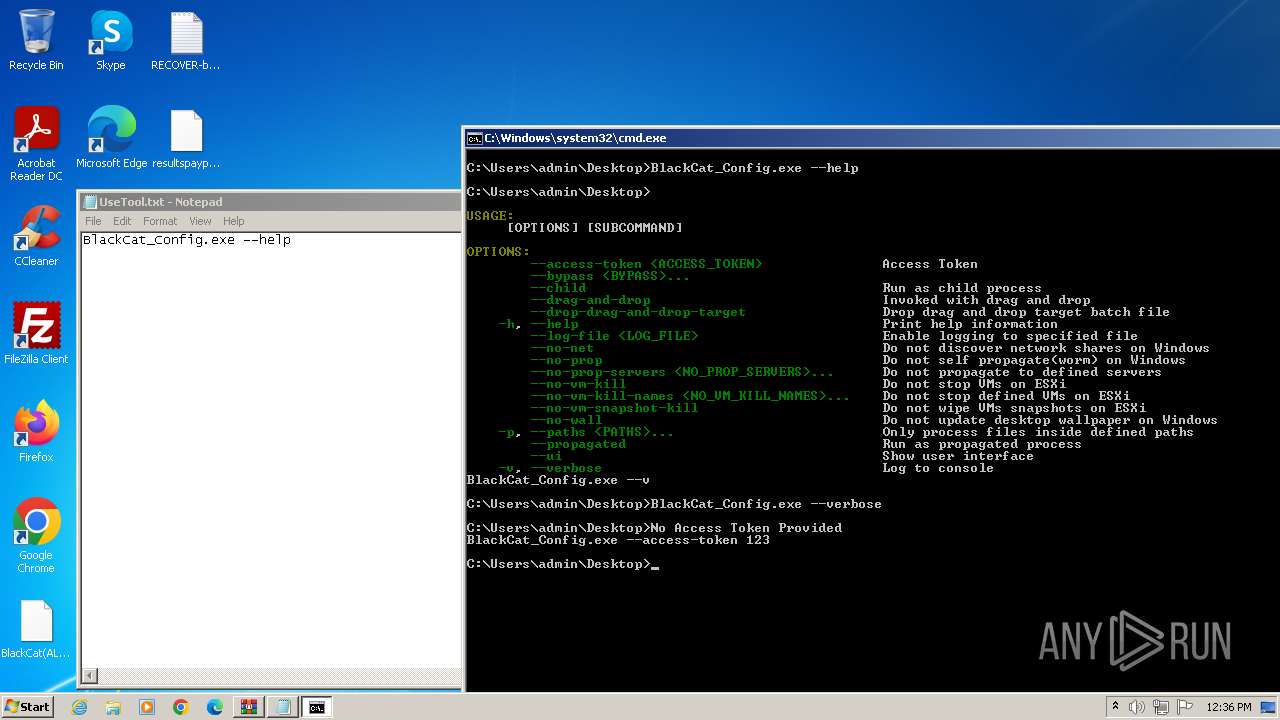This screenshot has height=720, width=1280.
Task: Open the Start menu
Action: pyautogui.click(x=27, y=707)
